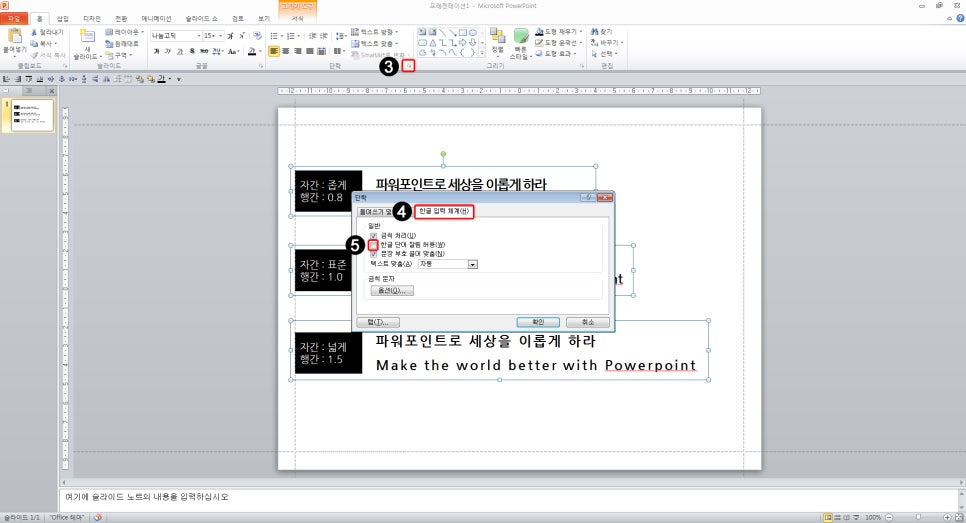
Task: Open the font color (가) picker
Action: 254,52
